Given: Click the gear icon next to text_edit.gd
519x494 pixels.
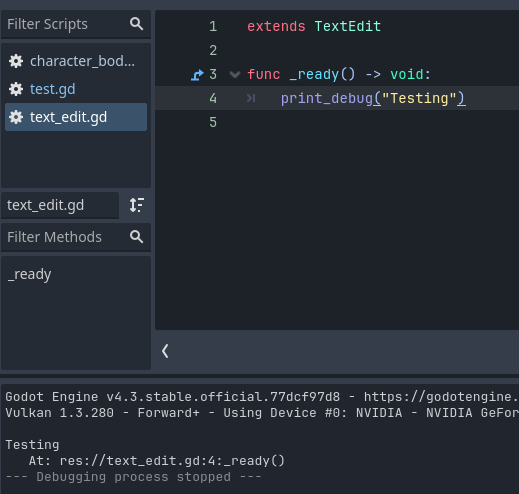Looking at the screenshot, I should click(16, 117).
